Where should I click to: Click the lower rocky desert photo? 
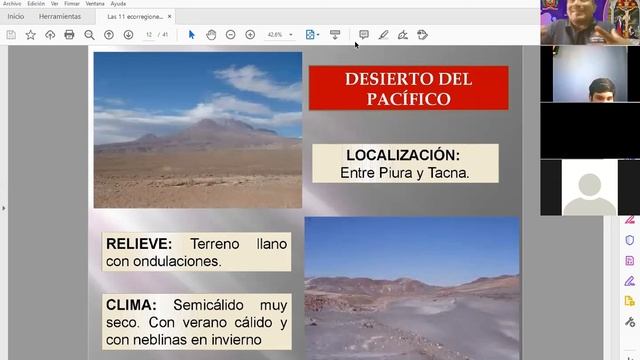(412, 288)
